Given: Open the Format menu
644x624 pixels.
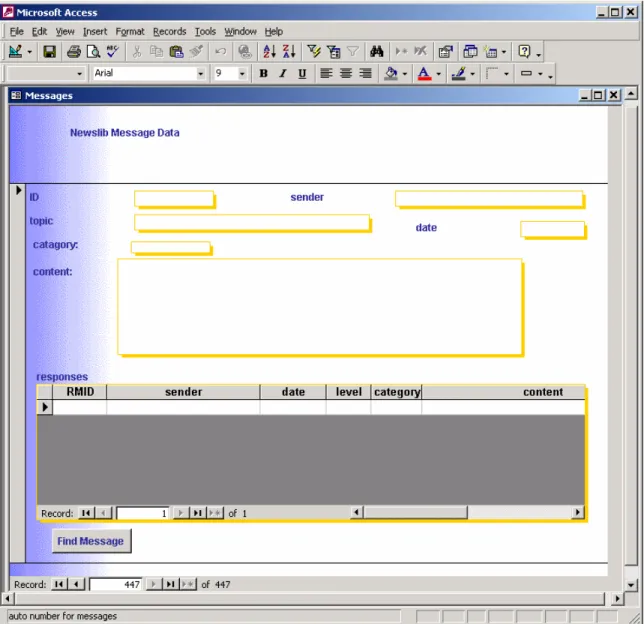Looking at the screenshot, I should pyautogui.click(x=130, y=32).
